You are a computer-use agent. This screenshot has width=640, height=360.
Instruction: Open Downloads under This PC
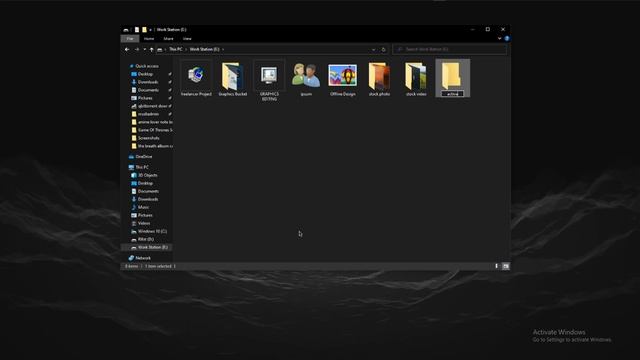pos(148,200)
